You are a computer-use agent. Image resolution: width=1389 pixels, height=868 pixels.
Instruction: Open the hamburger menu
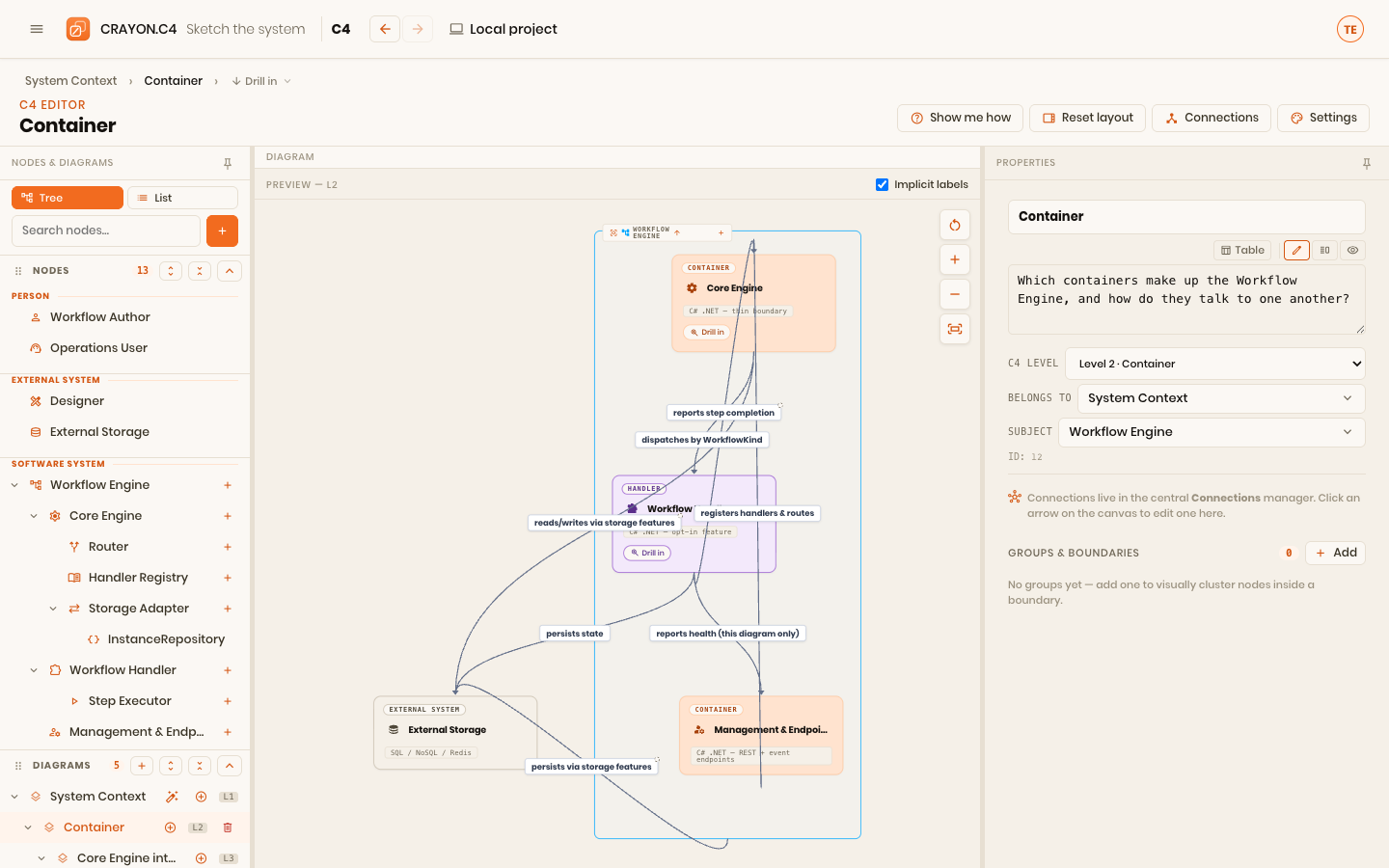pos(37,29)
